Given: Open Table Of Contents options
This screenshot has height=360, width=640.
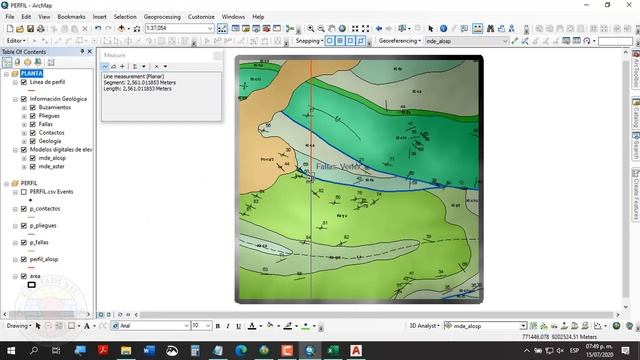Looking at the screenshot, I should click(x=51, y=62).
